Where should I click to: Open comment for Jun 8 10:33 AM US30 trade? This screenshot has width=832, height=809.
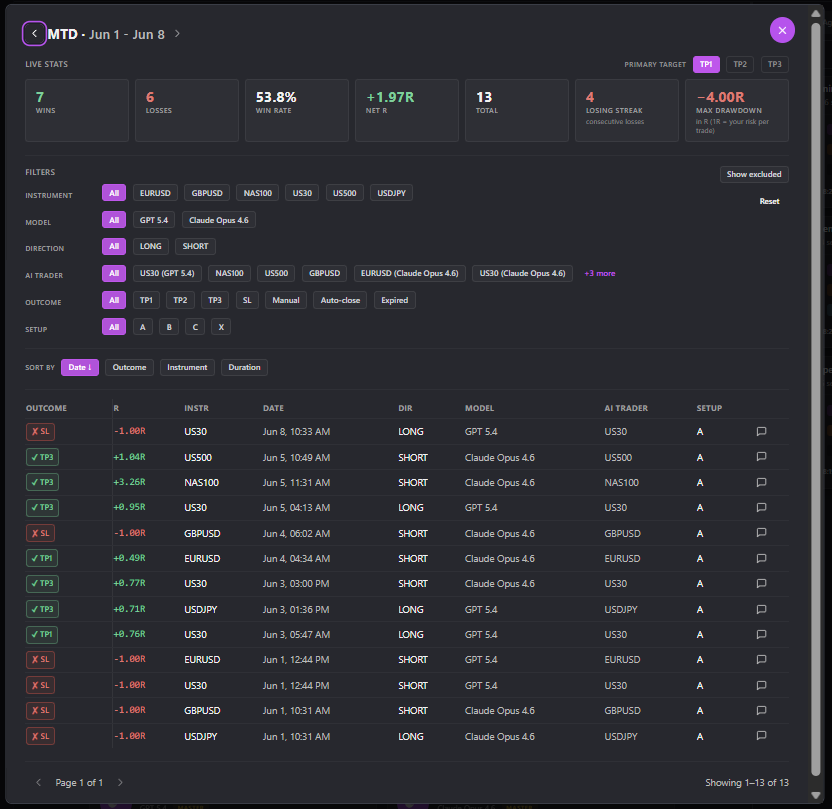(x=761, y=431)
